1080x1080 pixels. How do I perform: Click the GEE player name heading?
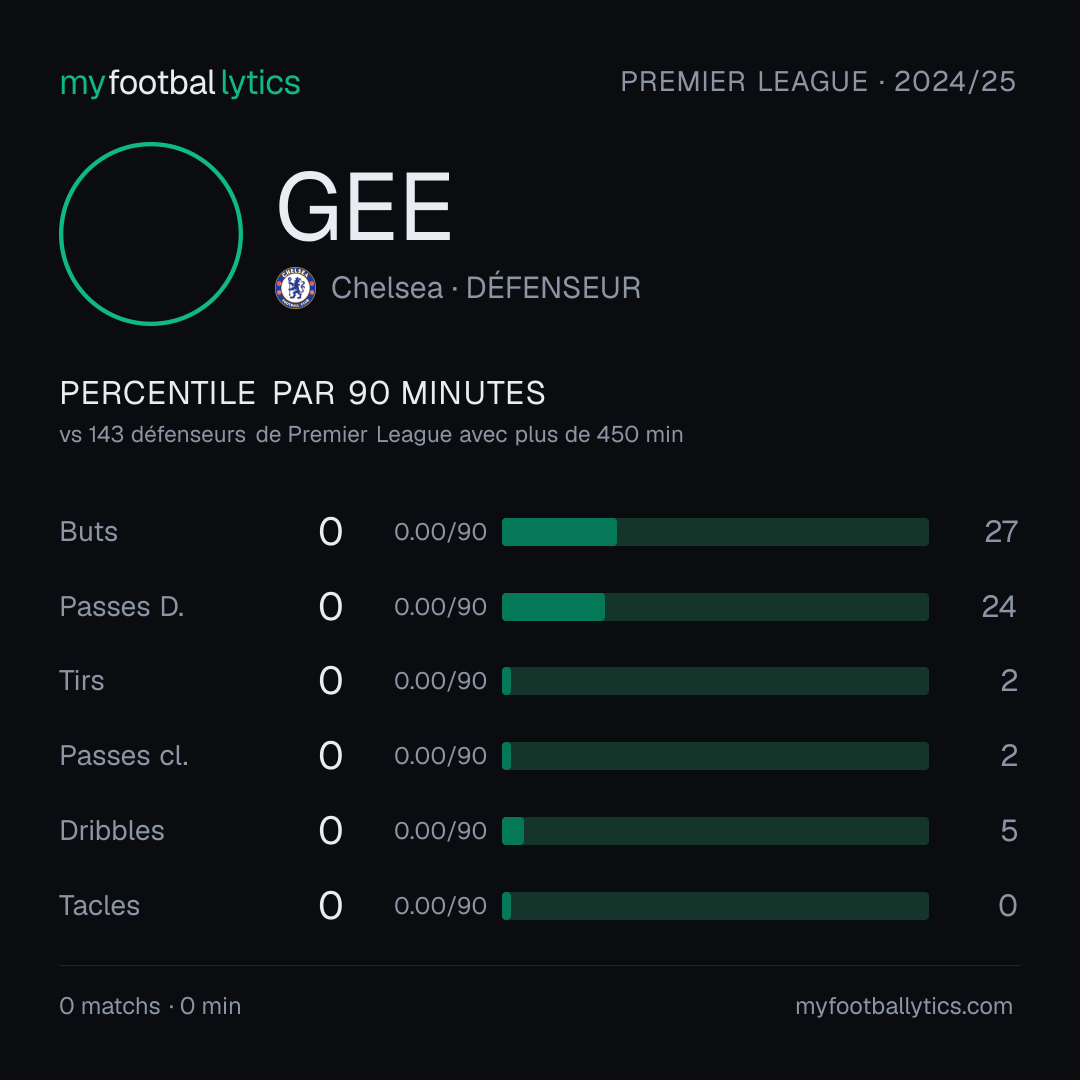pyautogui.click(x=364, y=207)
